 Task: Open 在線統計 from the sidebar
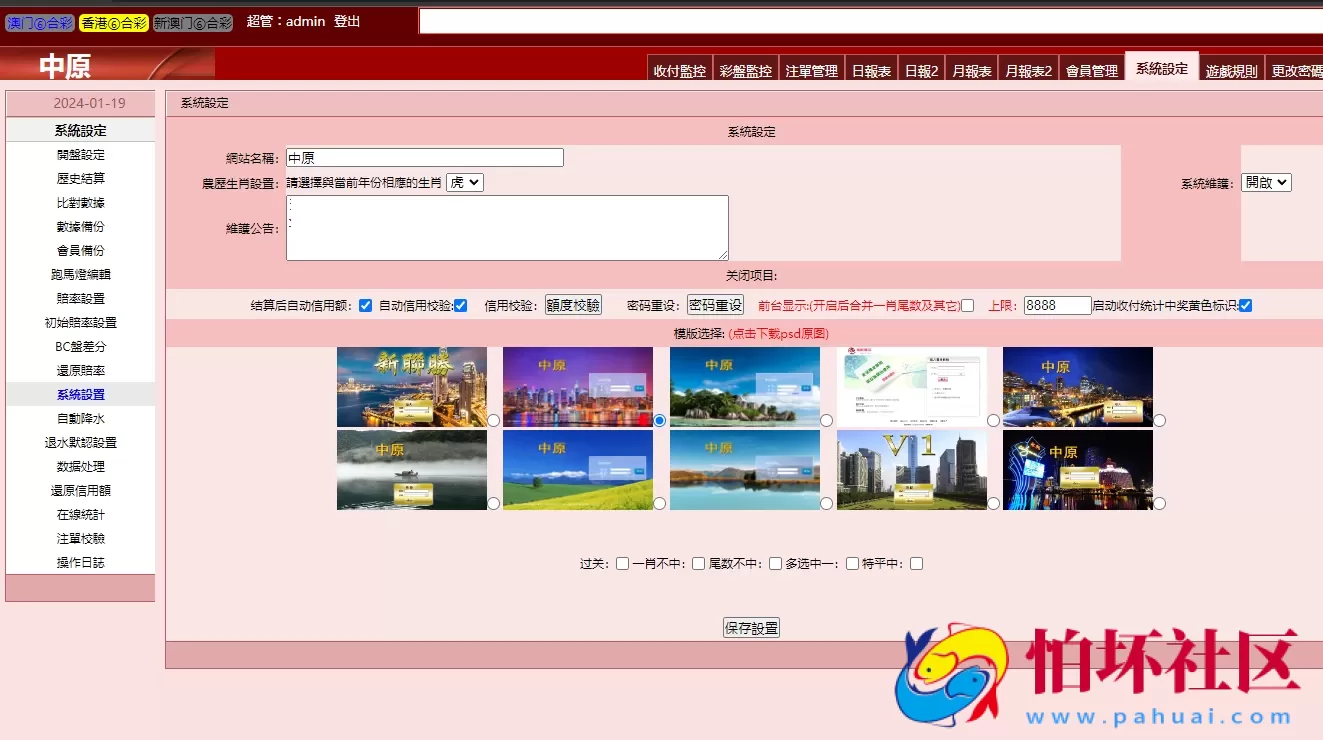(x=80, y=514)
